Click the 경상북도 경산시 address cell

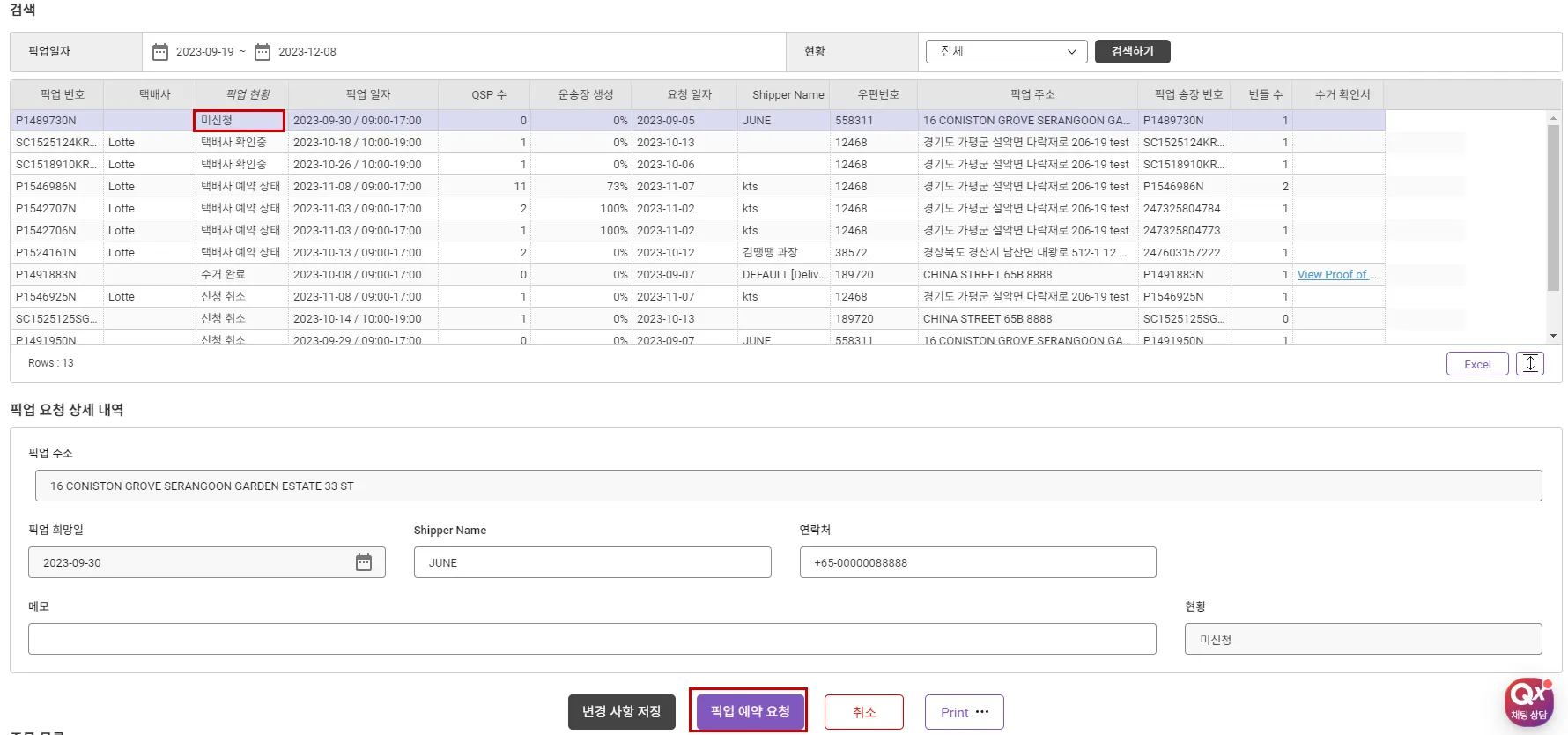(x=1028, y=253)
